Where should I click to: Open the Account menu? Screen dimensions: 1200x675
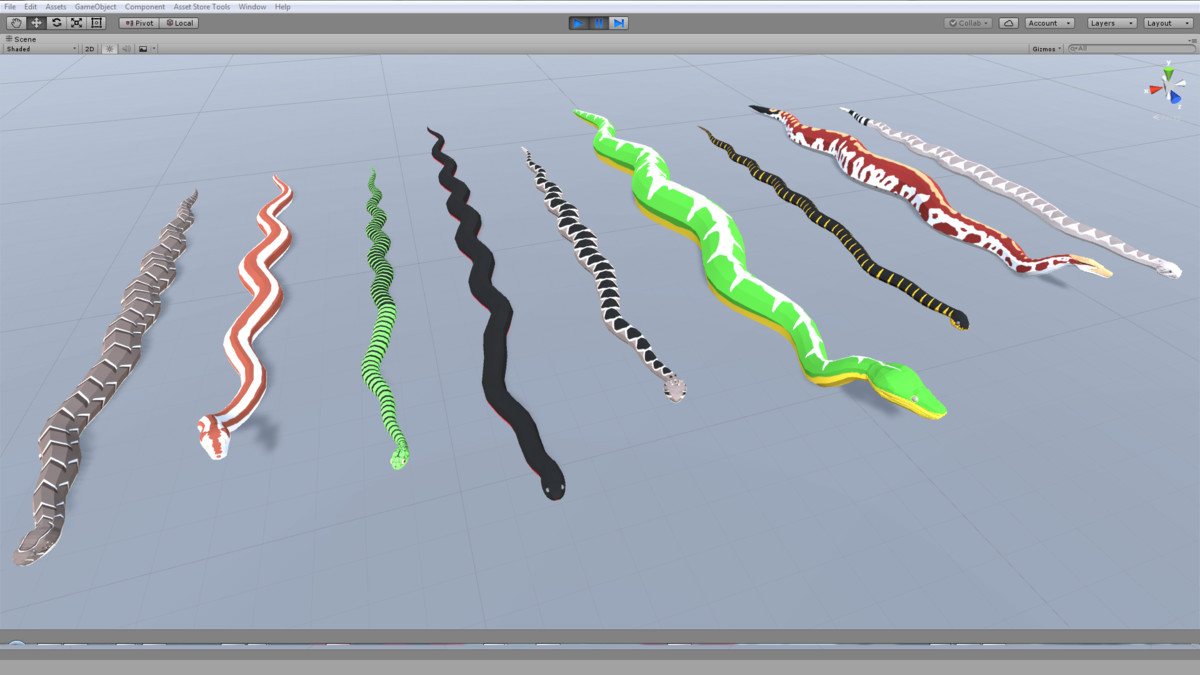1049,22
